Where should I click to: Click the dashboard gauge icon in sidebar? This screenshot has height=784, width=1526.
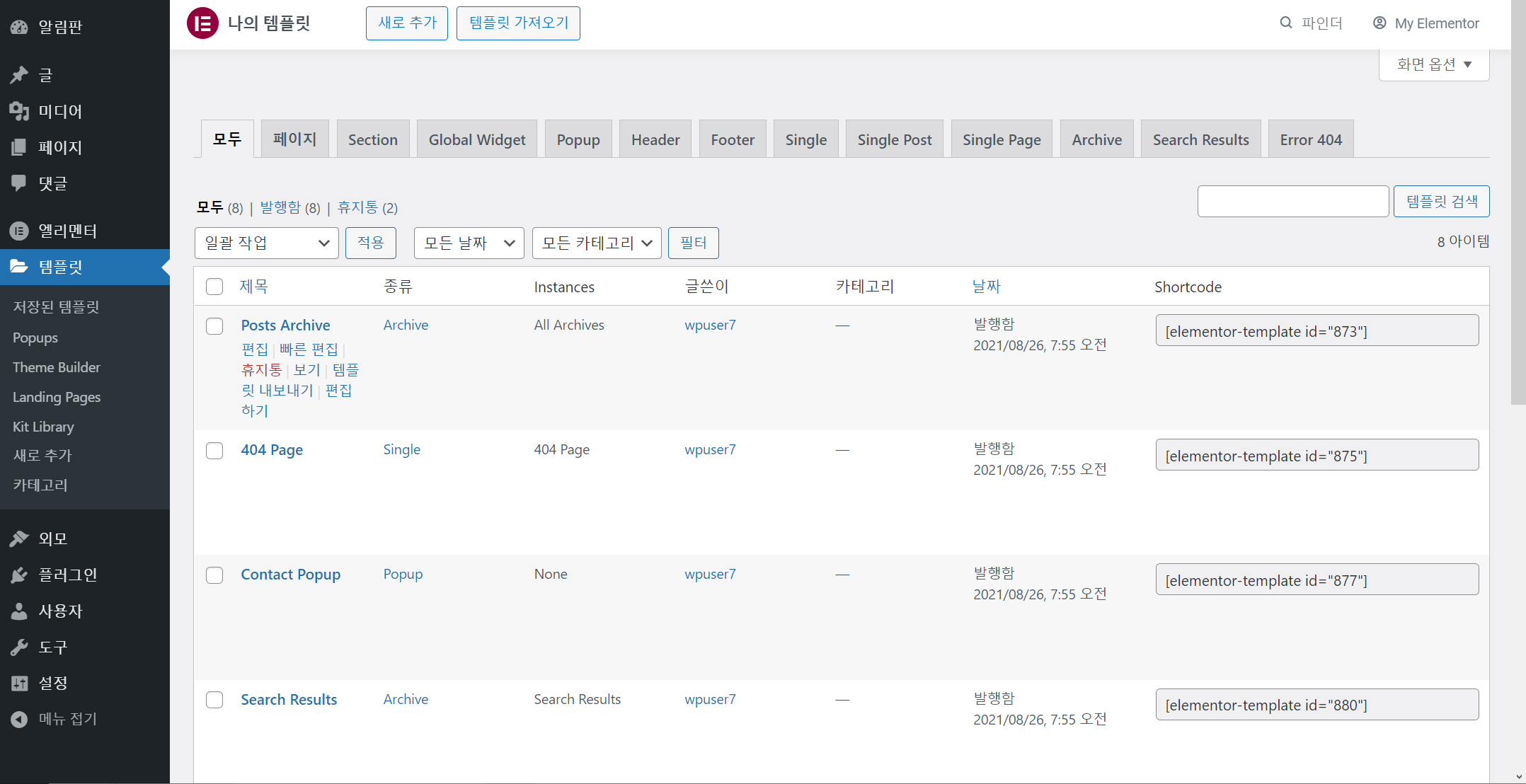pos(19,27)
